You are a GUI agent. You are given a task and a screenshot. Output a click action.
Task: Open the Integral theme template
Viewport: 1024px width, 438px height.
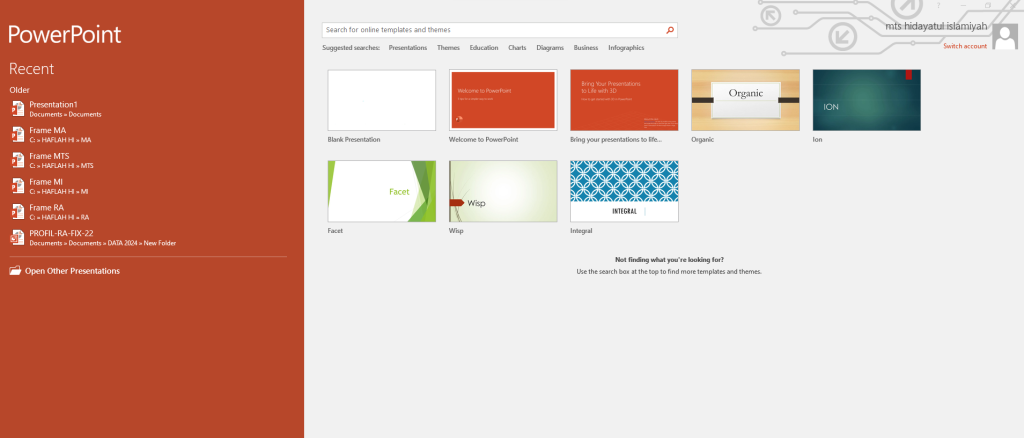click(624, 191)
